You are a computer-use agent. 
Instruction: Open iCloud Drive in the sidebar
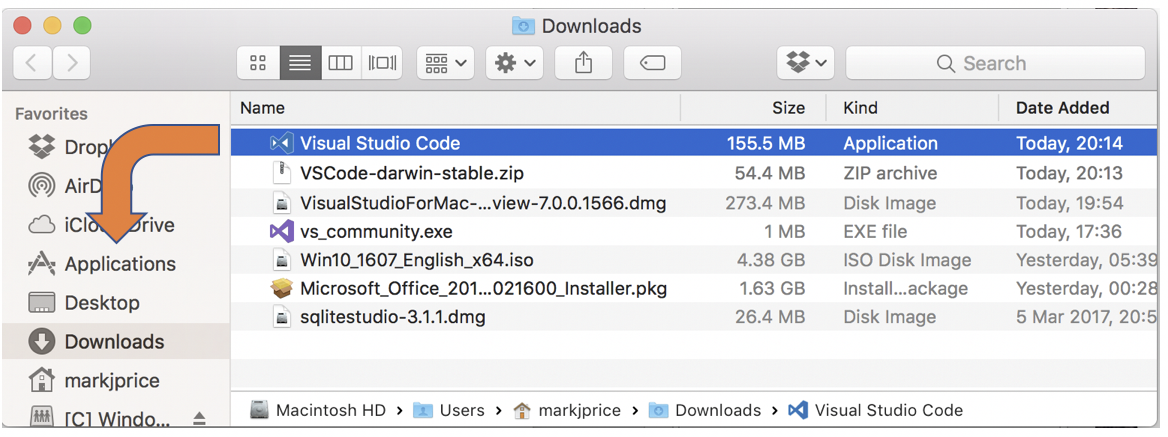click(101, 225)
